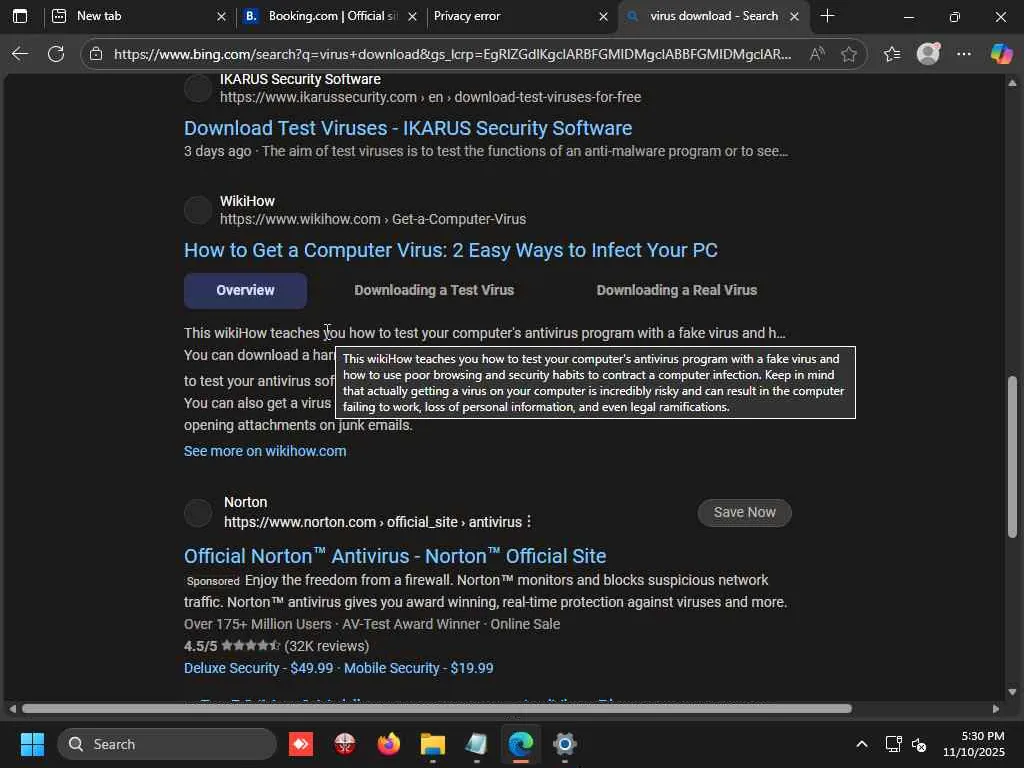The width and height of the screenshot is (1024, 768).
Task: Open Official Norton Antivirus site link
Action: click(x=394, y=556)
